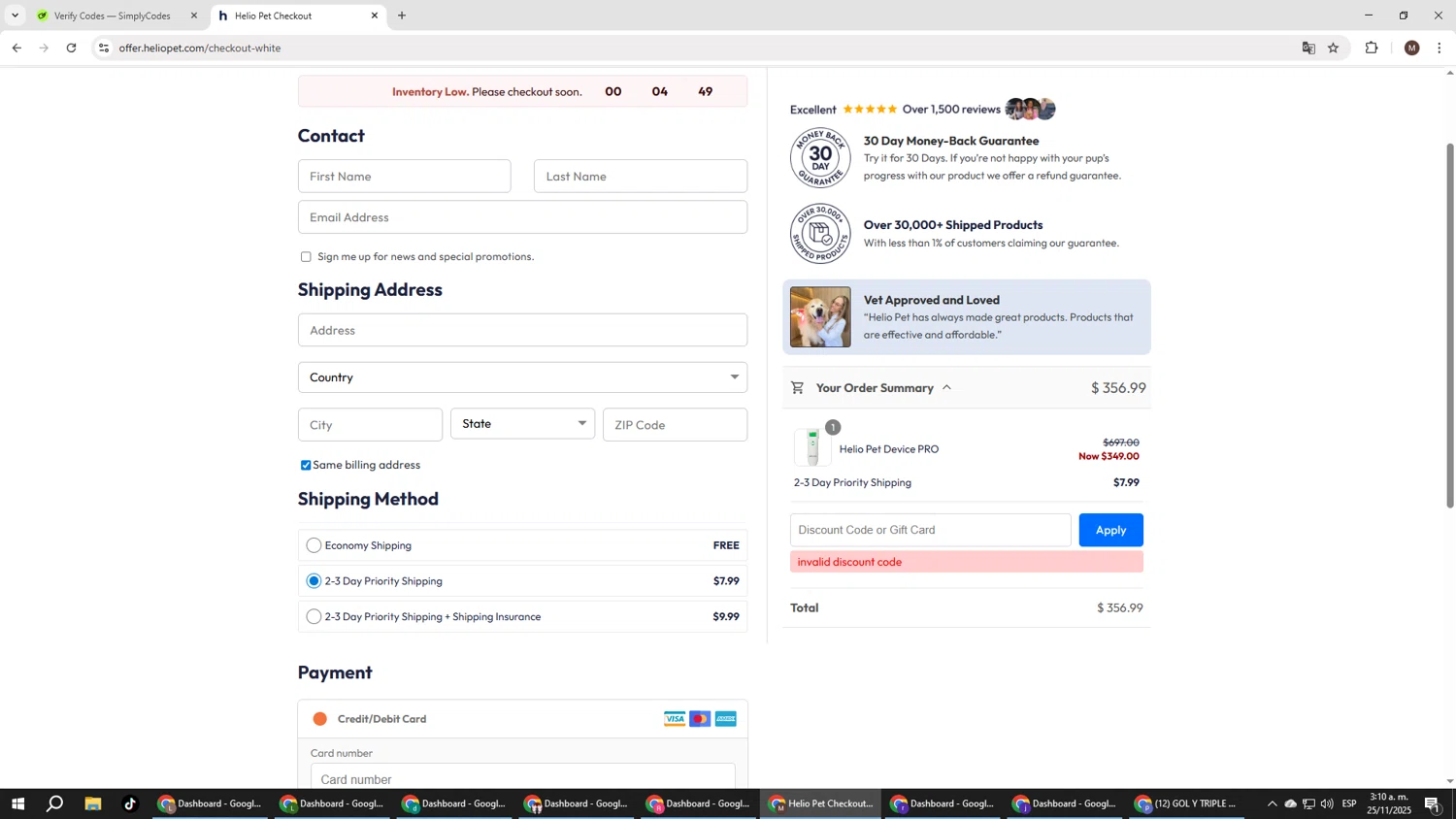
Task: Click the City field
Action: click(370, 425)
